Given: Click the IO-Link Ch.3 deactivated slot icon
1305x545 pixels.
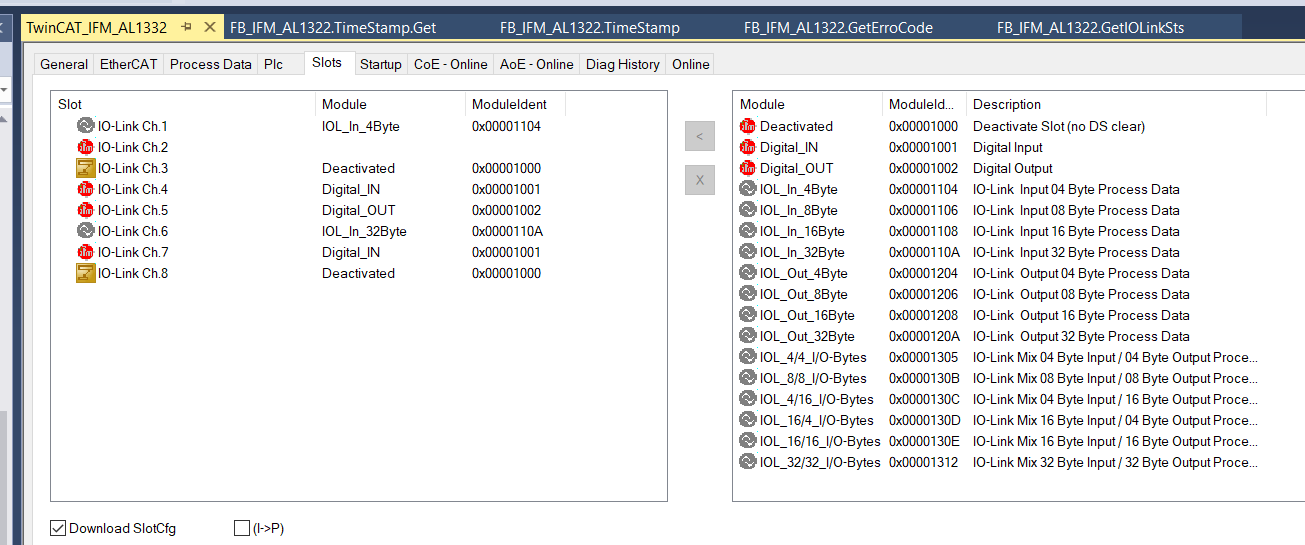Looking at the screenshot, I should 86,168.
